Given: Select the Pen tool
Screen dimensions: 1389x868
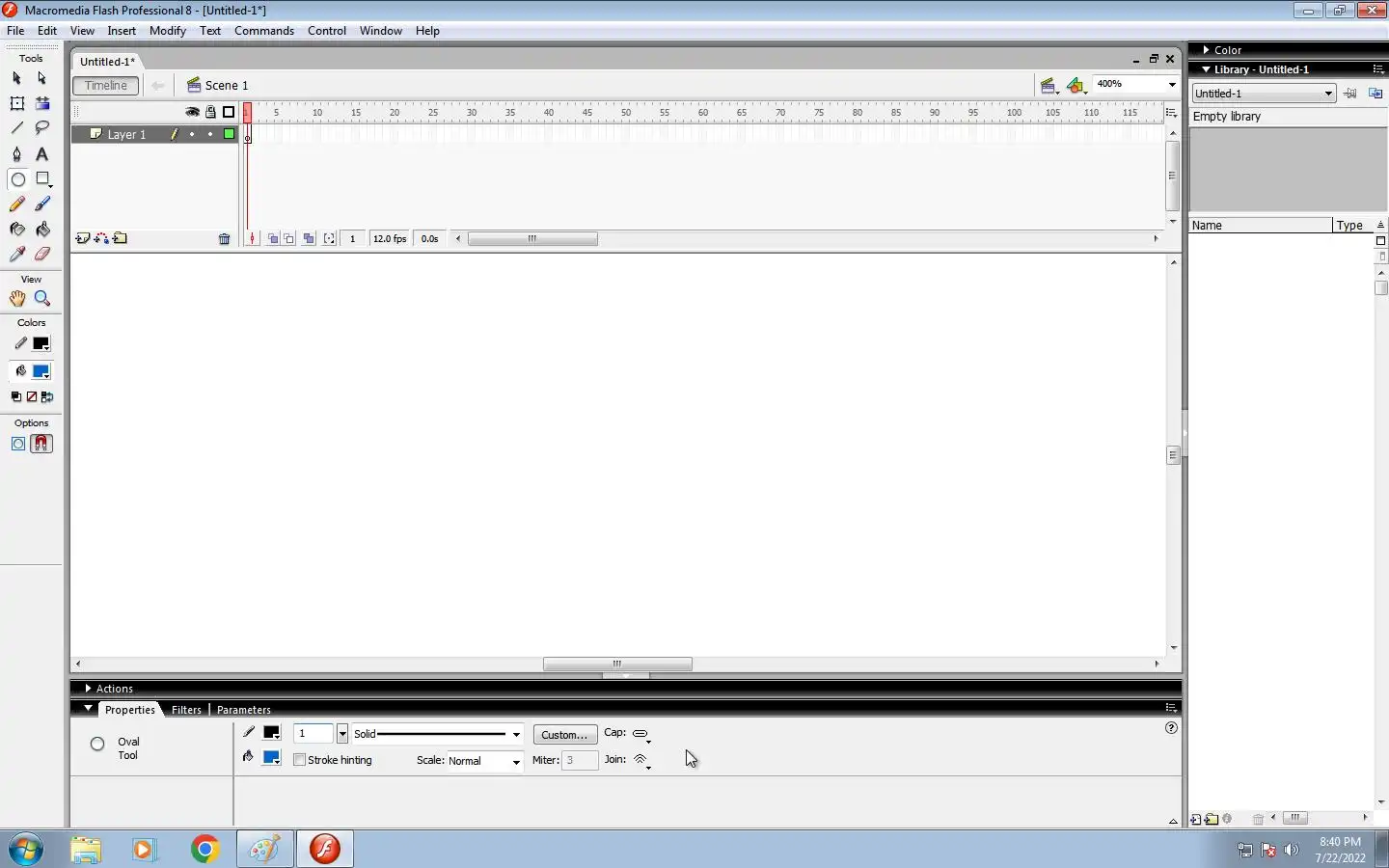Looking at the screenshot, I should 16,154.
